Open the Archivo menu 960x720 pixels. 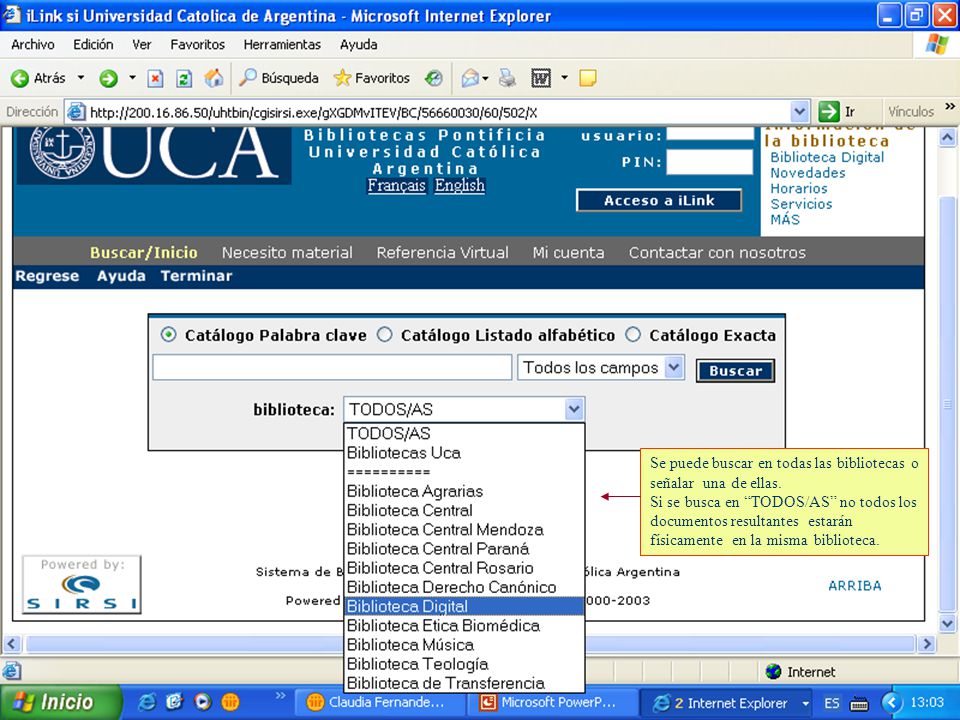pos(32,45)
